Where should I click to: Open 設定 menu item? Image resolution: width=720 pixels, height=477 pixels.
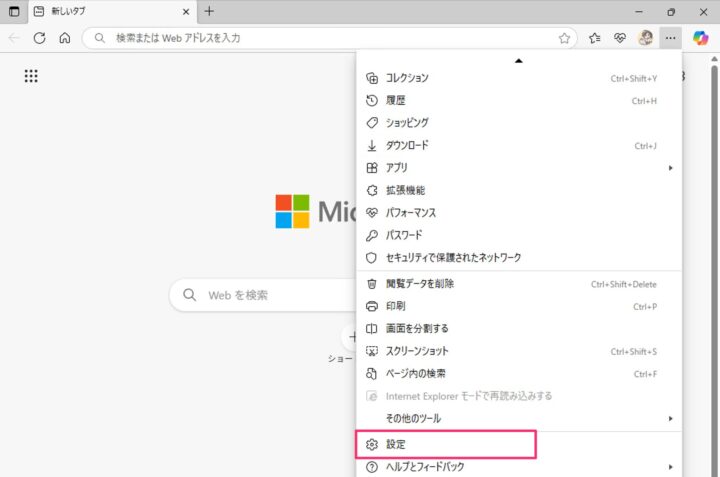pyautogui.click(x=519, y=444)
